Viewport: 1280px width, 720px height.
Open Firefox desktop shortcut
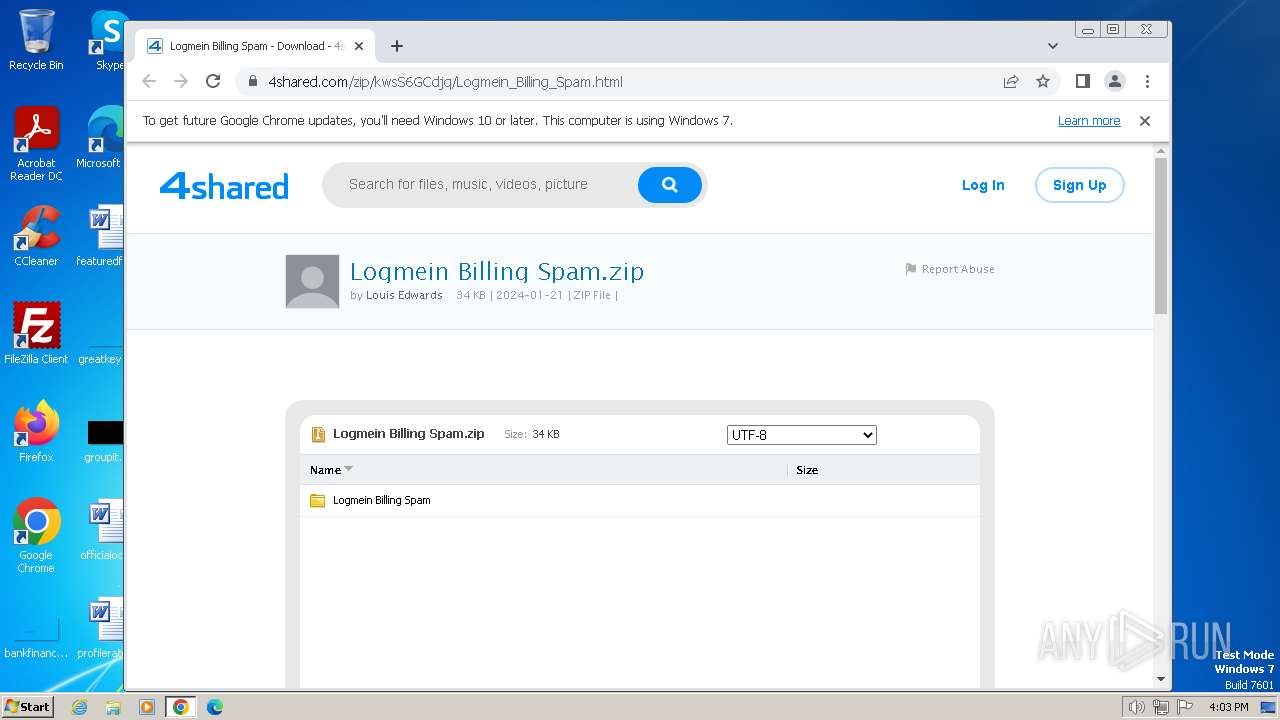pyautogui.click(x=36, y=432)
